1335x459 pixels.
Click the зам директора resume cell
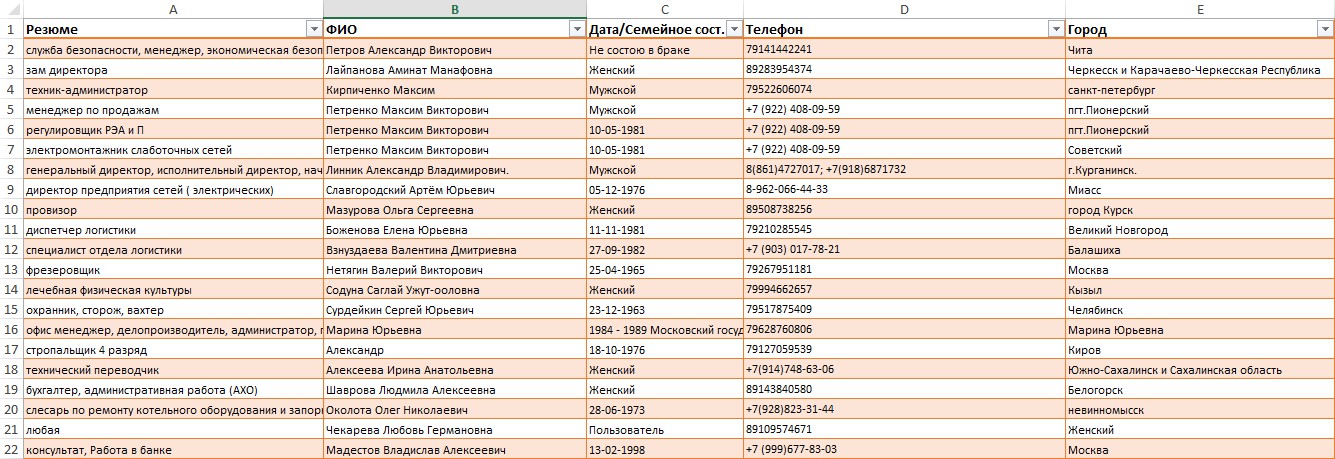click(173, 69)
